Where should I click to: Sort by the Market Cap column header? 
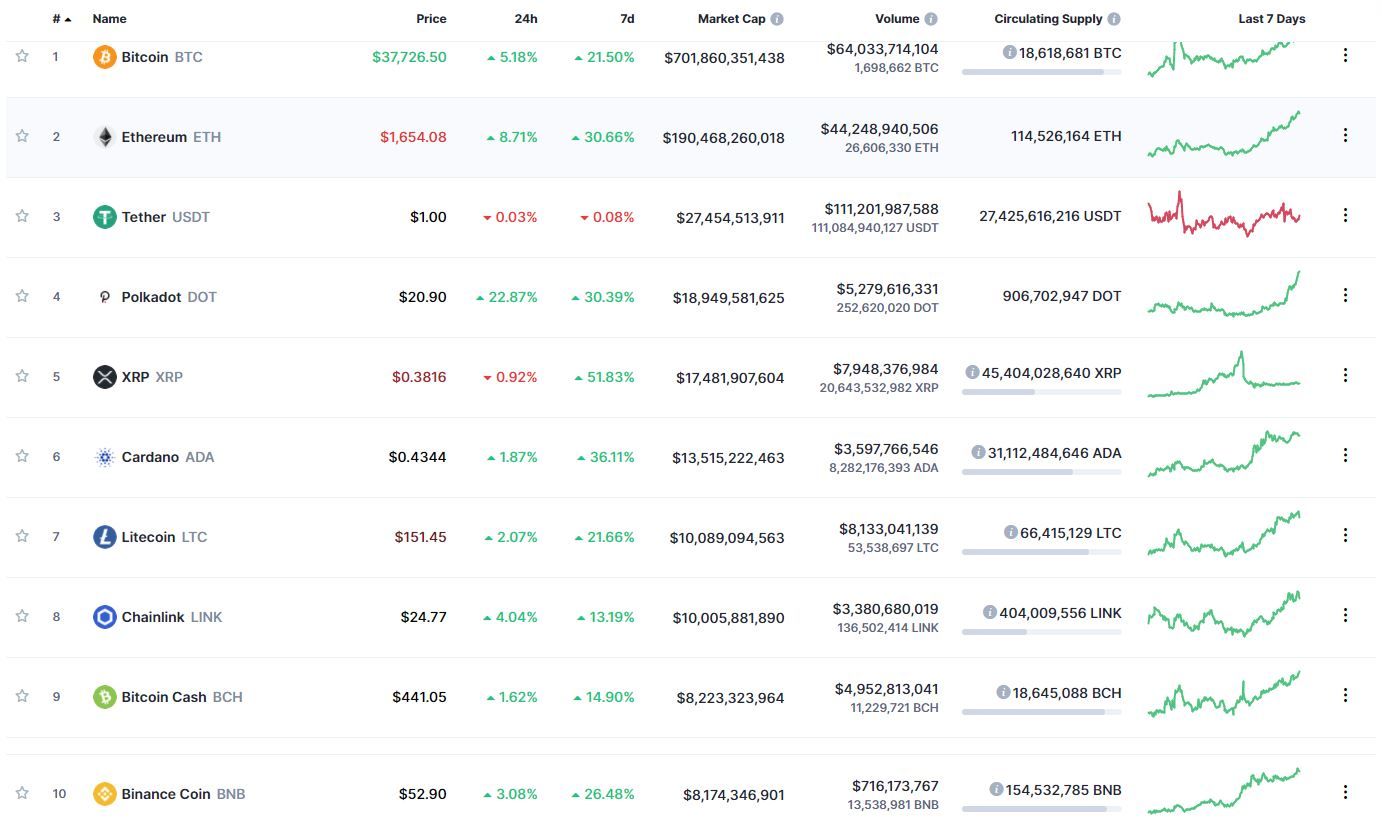click(x=731, y=19)
